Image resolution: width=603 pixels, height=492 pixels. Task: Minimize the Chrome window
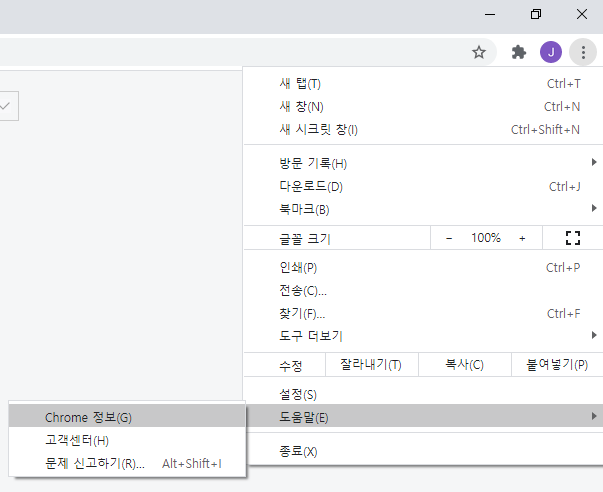coord(490,15)
